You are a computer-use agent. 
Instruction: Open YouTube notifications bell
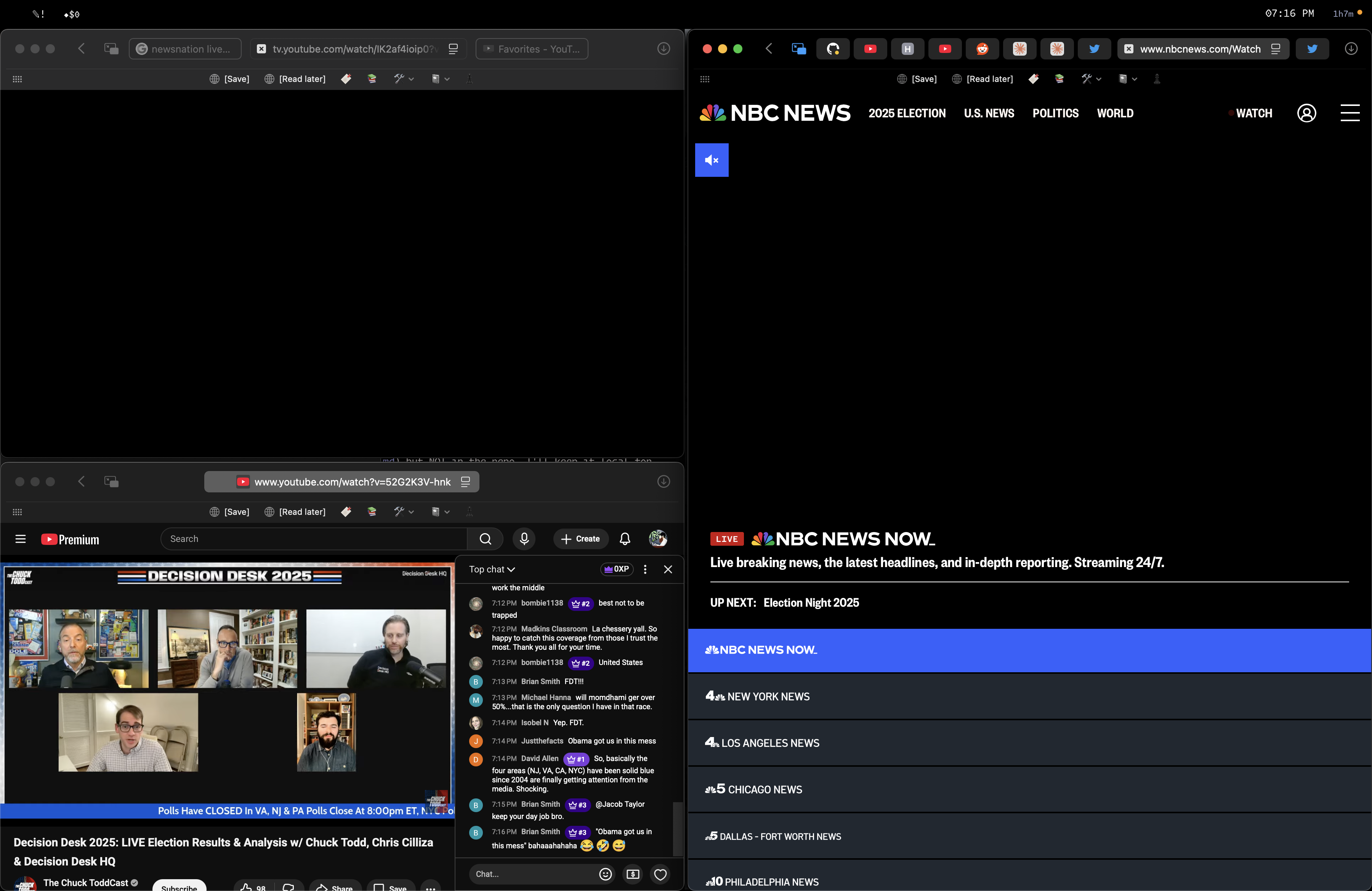[624, 539]
